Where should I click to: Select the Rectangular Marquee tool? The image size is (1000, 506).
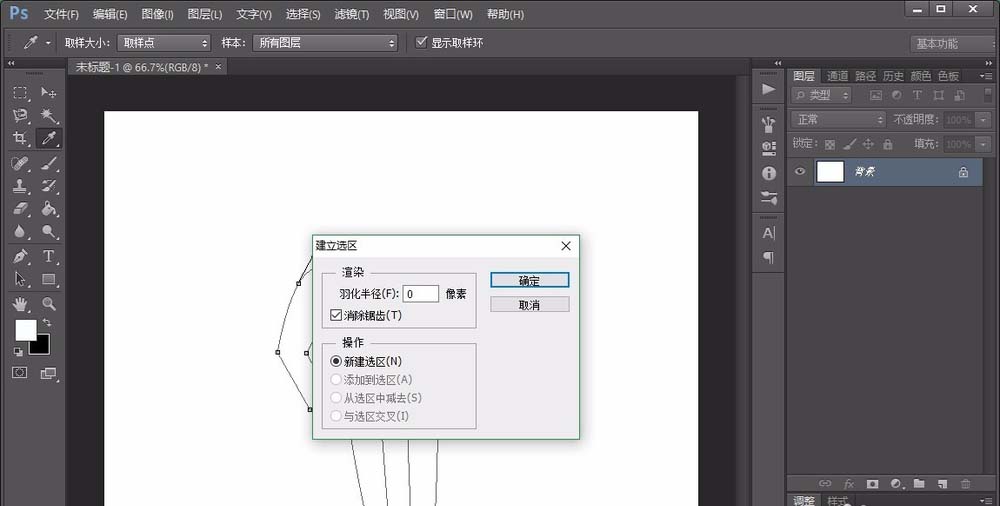pos(20,93)
